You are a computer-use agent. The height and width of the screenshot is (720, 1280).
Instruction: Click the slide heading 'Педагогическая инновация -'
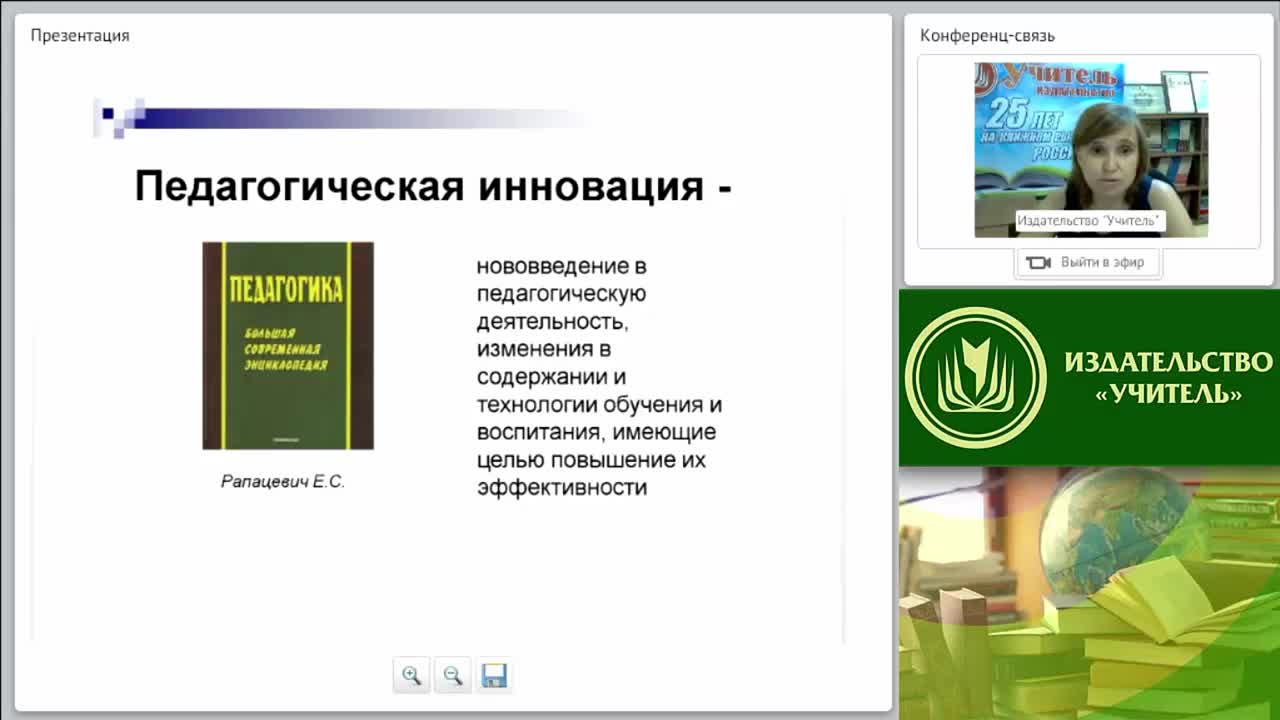point(433,186)
